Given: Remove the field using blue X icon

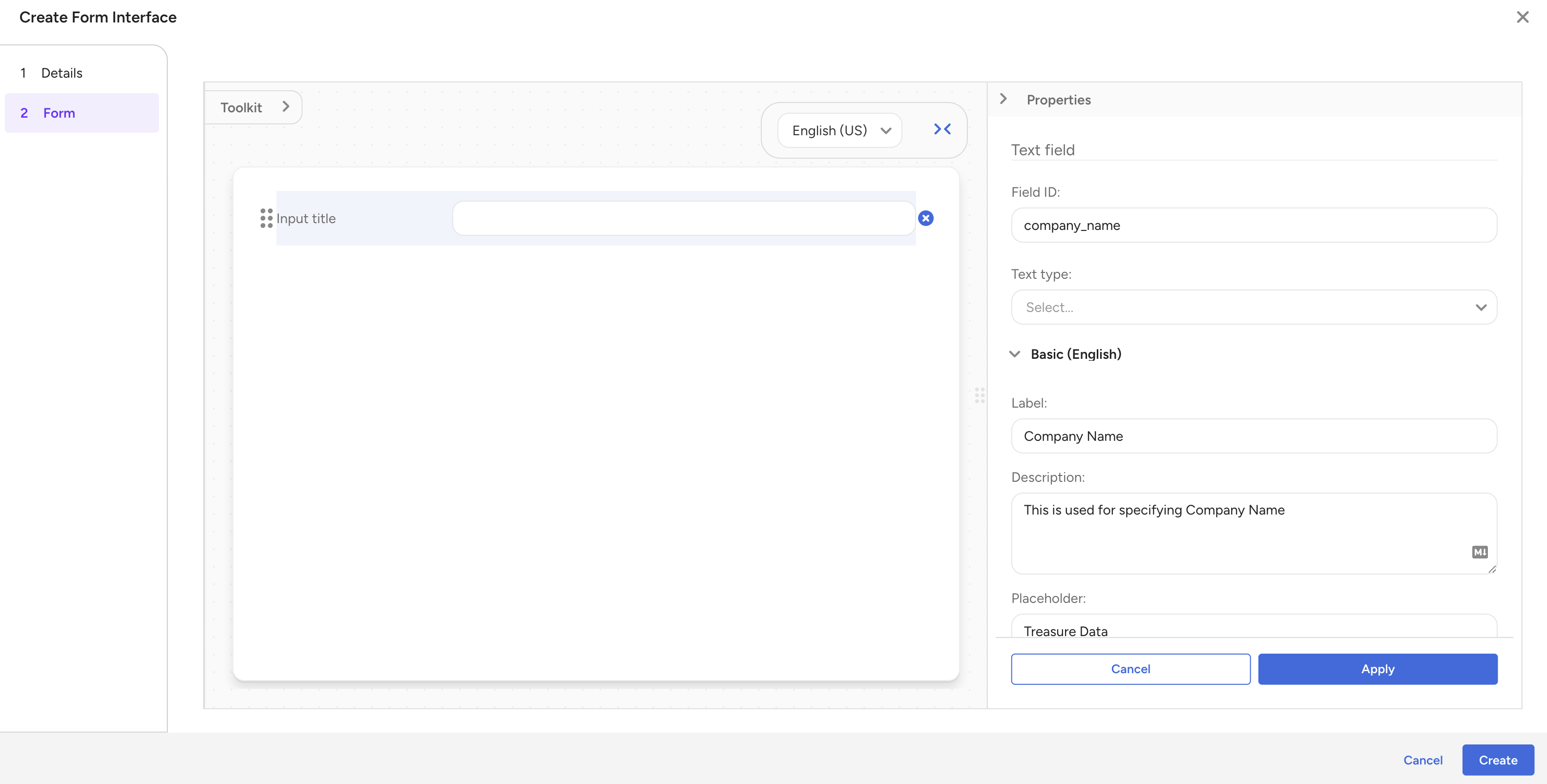Looking at the screenshot, I should pyautogui.click(x=925, y=219).
